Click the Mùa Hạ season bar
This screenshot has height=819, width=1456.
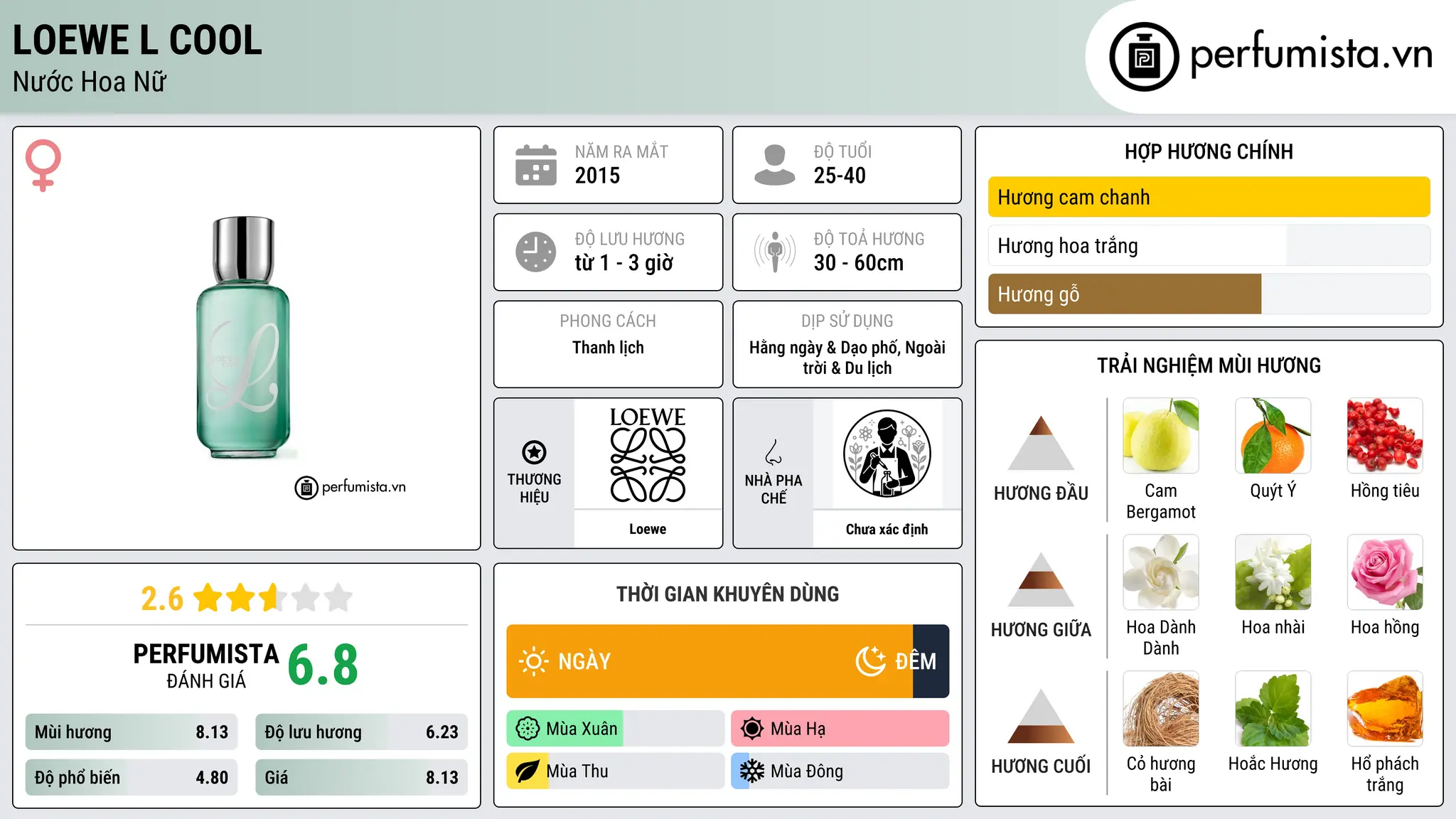click(840, 729)
